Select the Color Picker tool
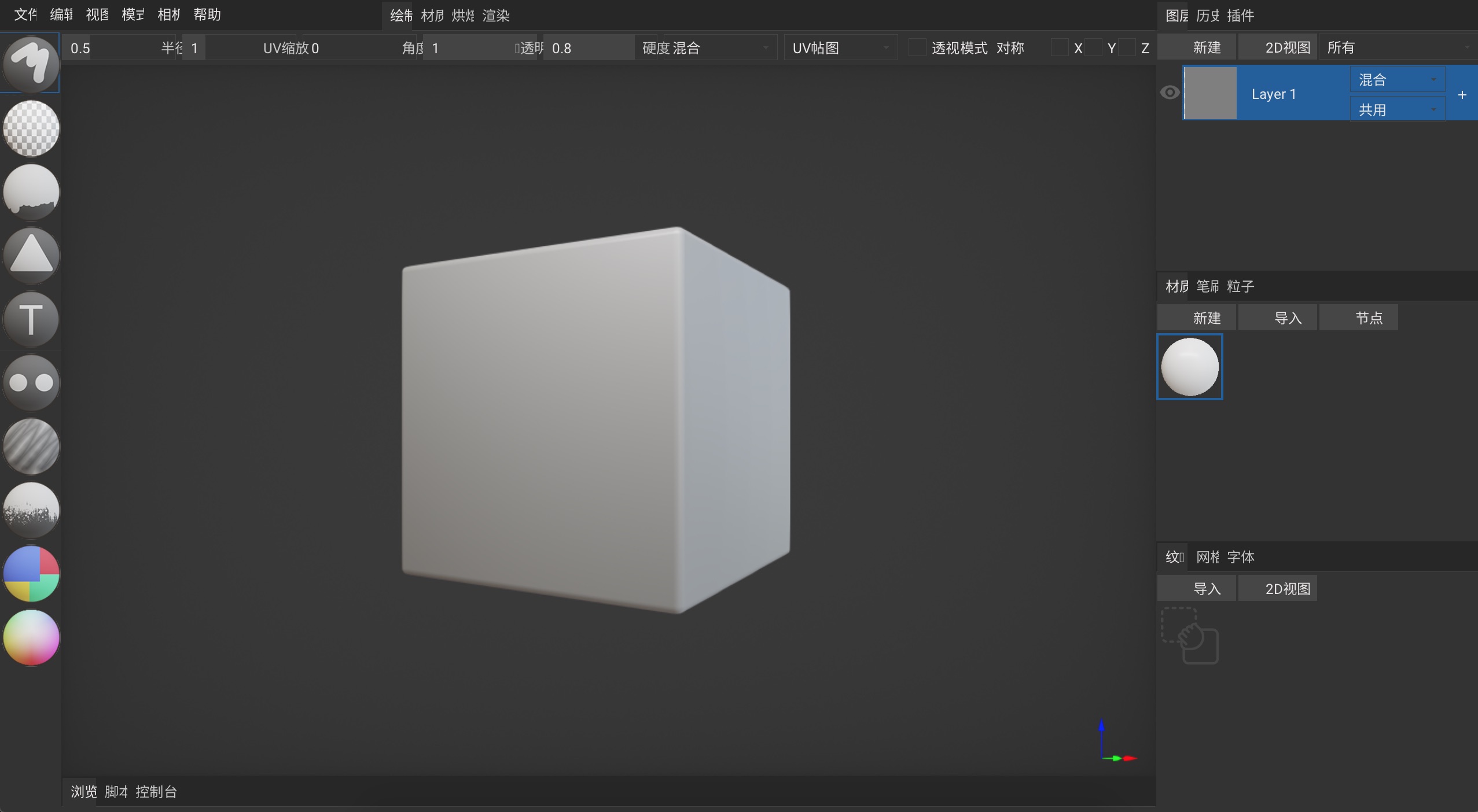The width and height of the screenshot is (1478, 812). [31, 637]
